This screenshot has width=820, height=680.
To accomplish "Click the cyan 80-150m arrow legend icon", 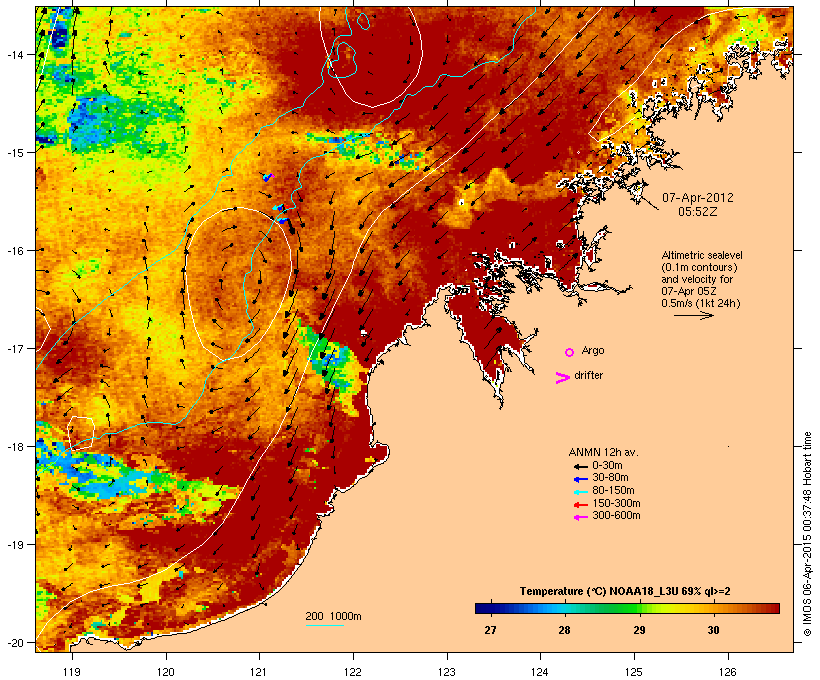I will point(580,492).
